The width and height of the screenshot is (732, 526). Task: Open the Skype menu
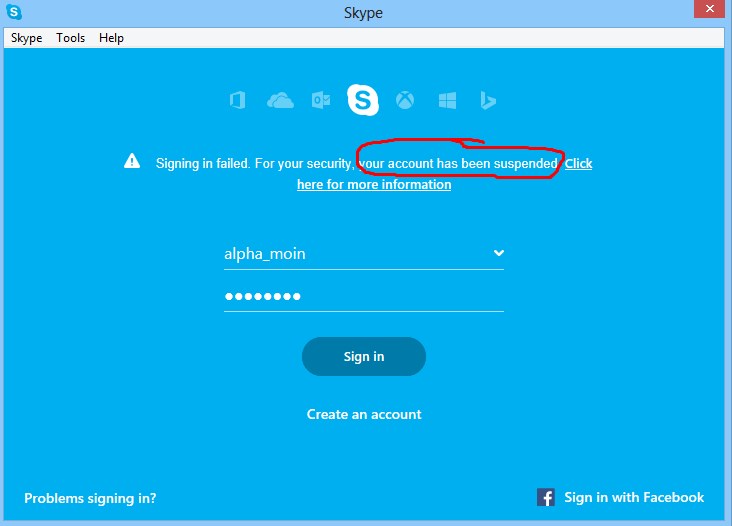(x=27, y=38)
